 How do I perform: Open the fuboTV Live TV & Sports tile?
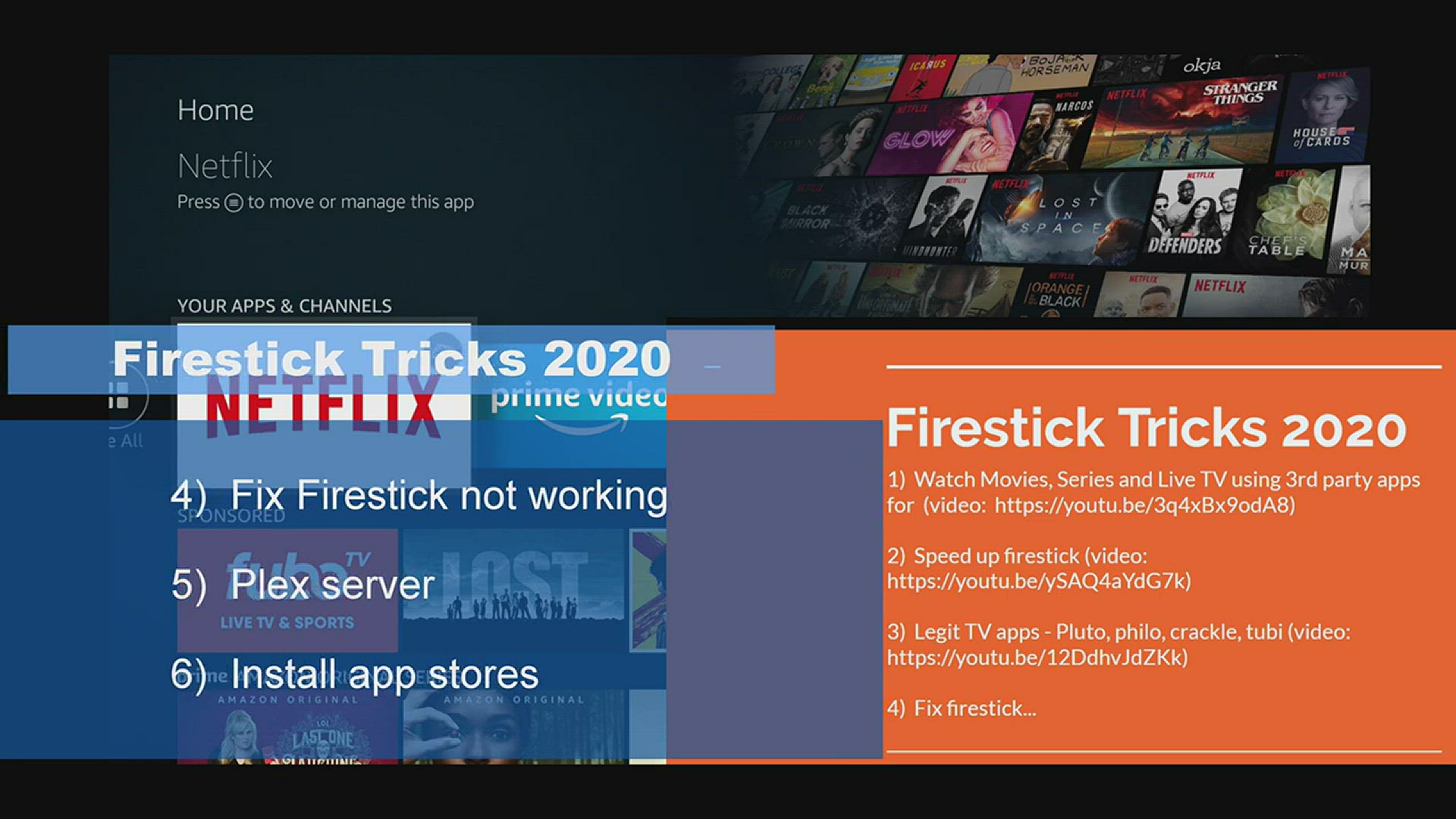tap(287, 590)
